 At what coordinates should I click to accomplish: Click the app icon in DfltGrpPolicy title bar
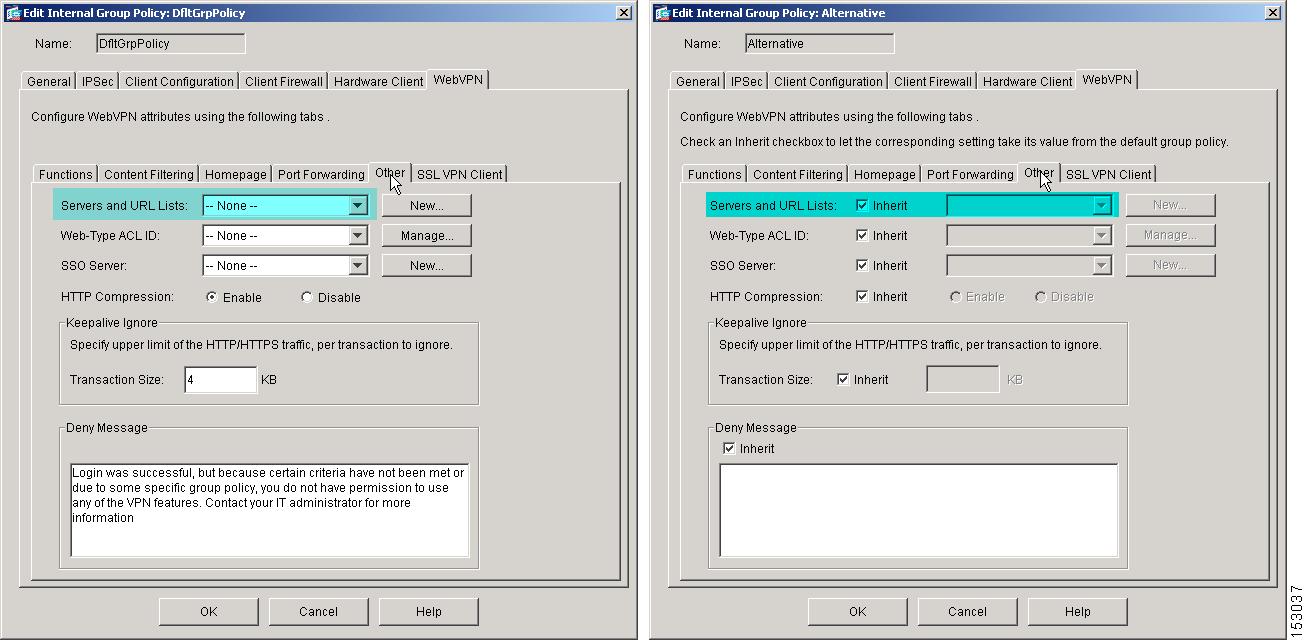point(12,13)
